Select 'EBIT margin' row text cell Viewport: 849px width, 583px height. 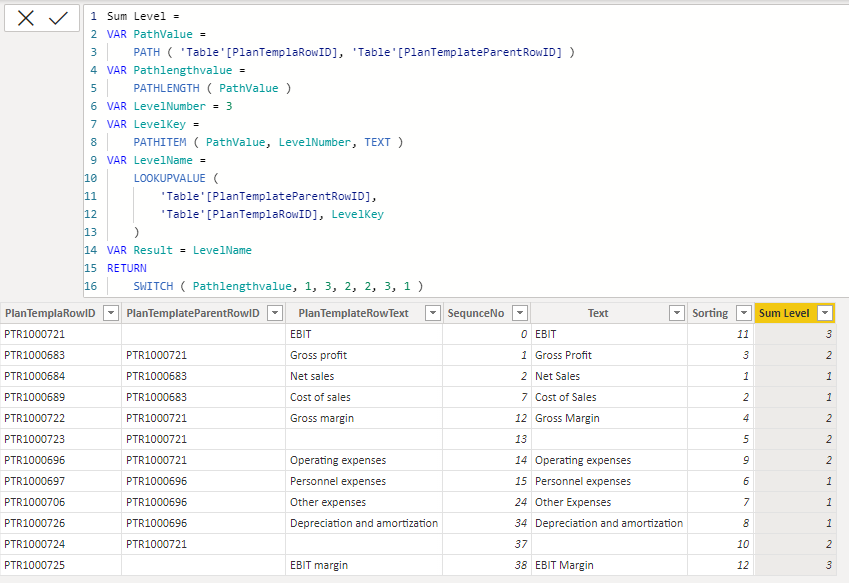[x=364, y=565]
